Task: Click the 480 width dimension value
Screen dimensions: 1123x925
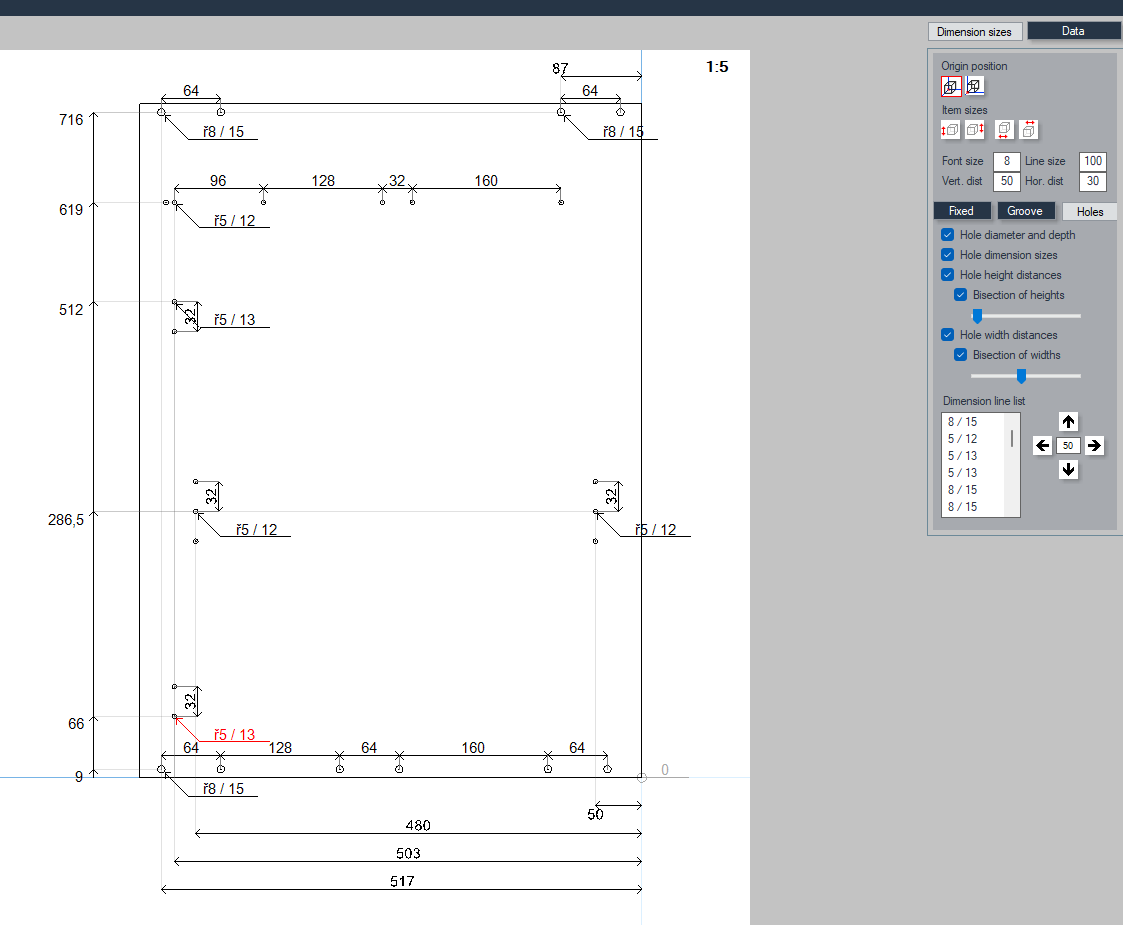Action: pos(418,825)
